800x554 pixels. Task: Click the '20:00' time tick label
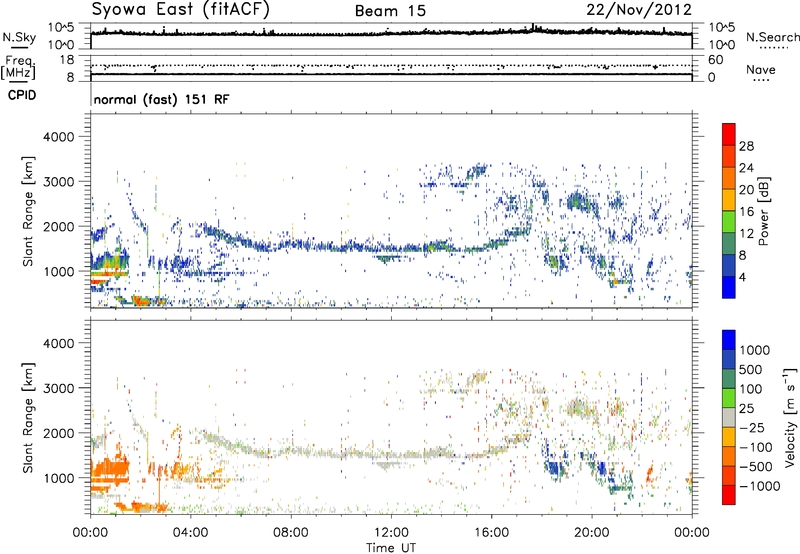591,533
